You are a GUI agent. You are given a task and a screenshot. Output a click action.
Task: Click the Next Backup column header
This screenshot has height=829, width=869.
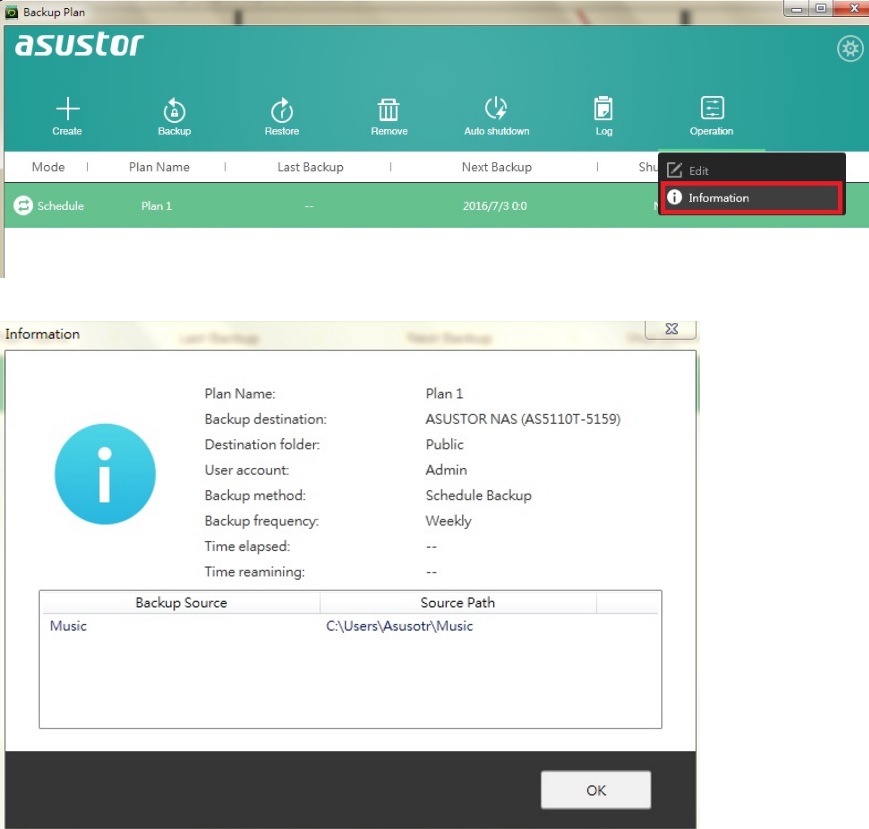(x=497, y=167)
